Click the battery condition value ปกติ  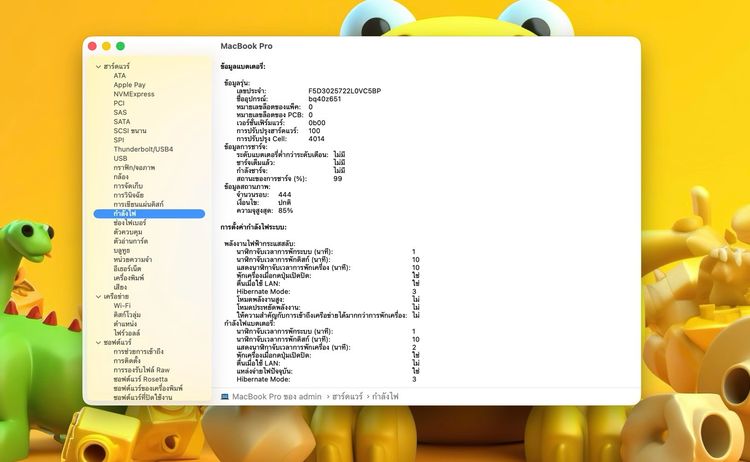coord(285,203)
